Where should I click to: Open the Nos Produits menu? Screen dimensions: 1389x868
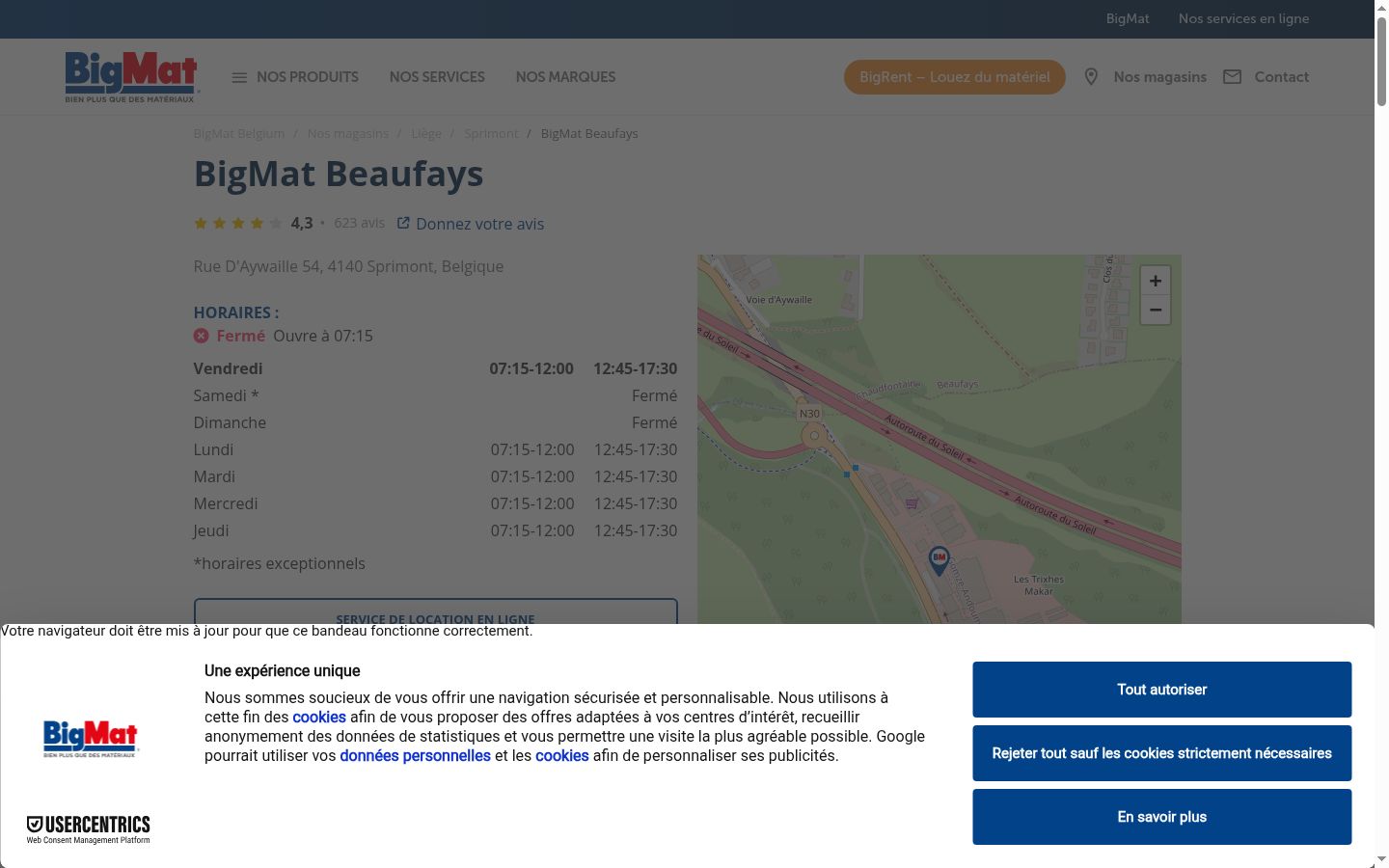pos(308,77)
